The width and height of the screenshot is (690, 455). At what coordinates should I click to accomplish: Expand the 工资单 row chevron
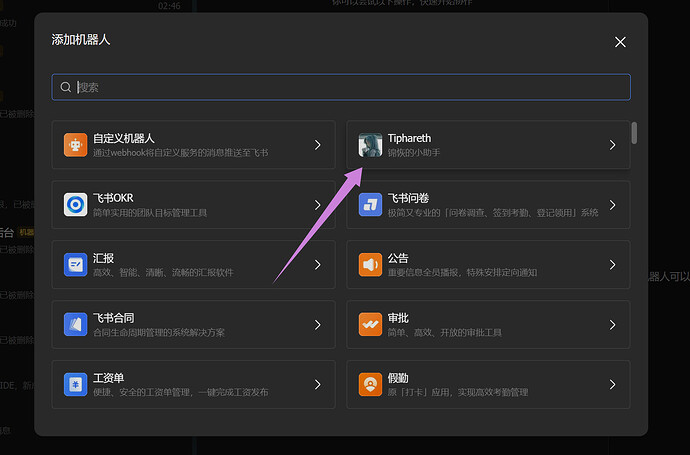(x=318, y=384)
